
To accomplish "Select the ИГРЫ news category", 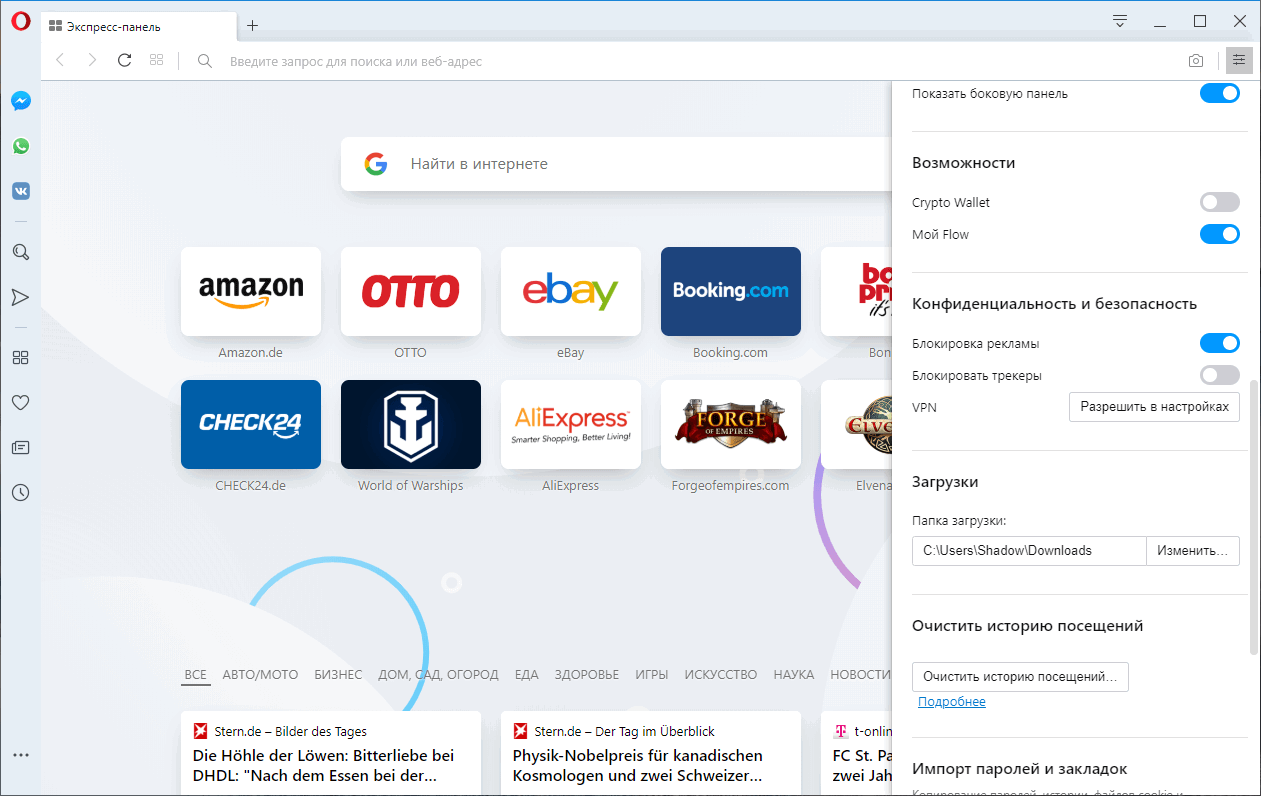I will click(x=652, y=675).
